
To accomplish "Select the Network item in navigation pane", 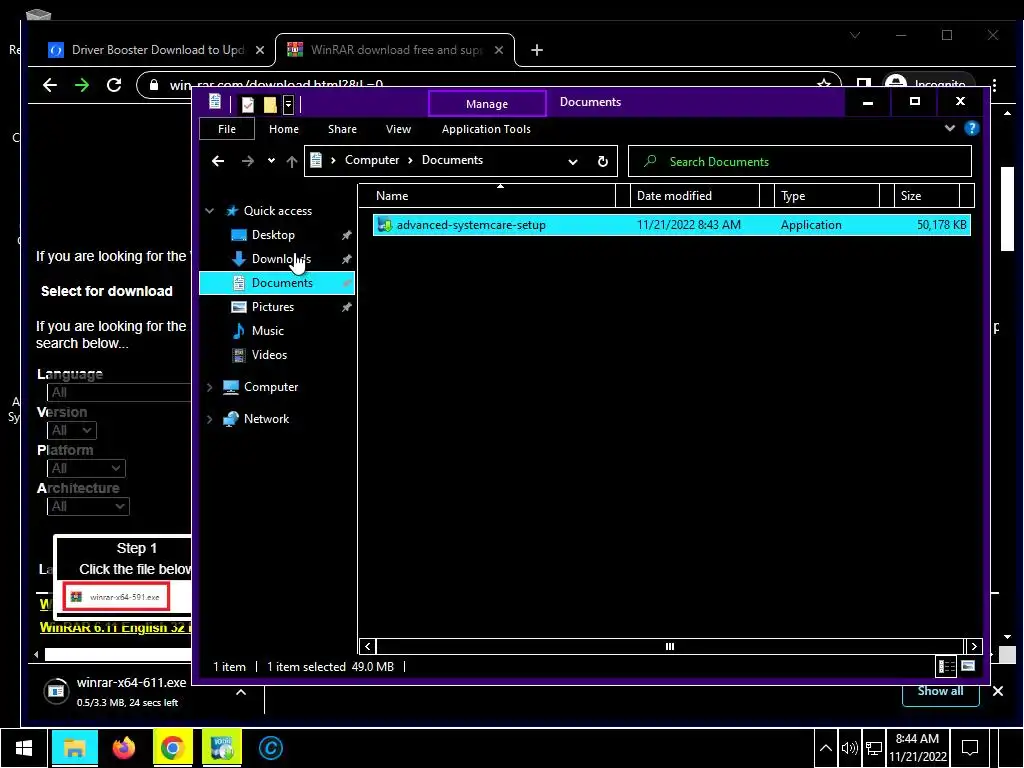I will tap(266, 419).
